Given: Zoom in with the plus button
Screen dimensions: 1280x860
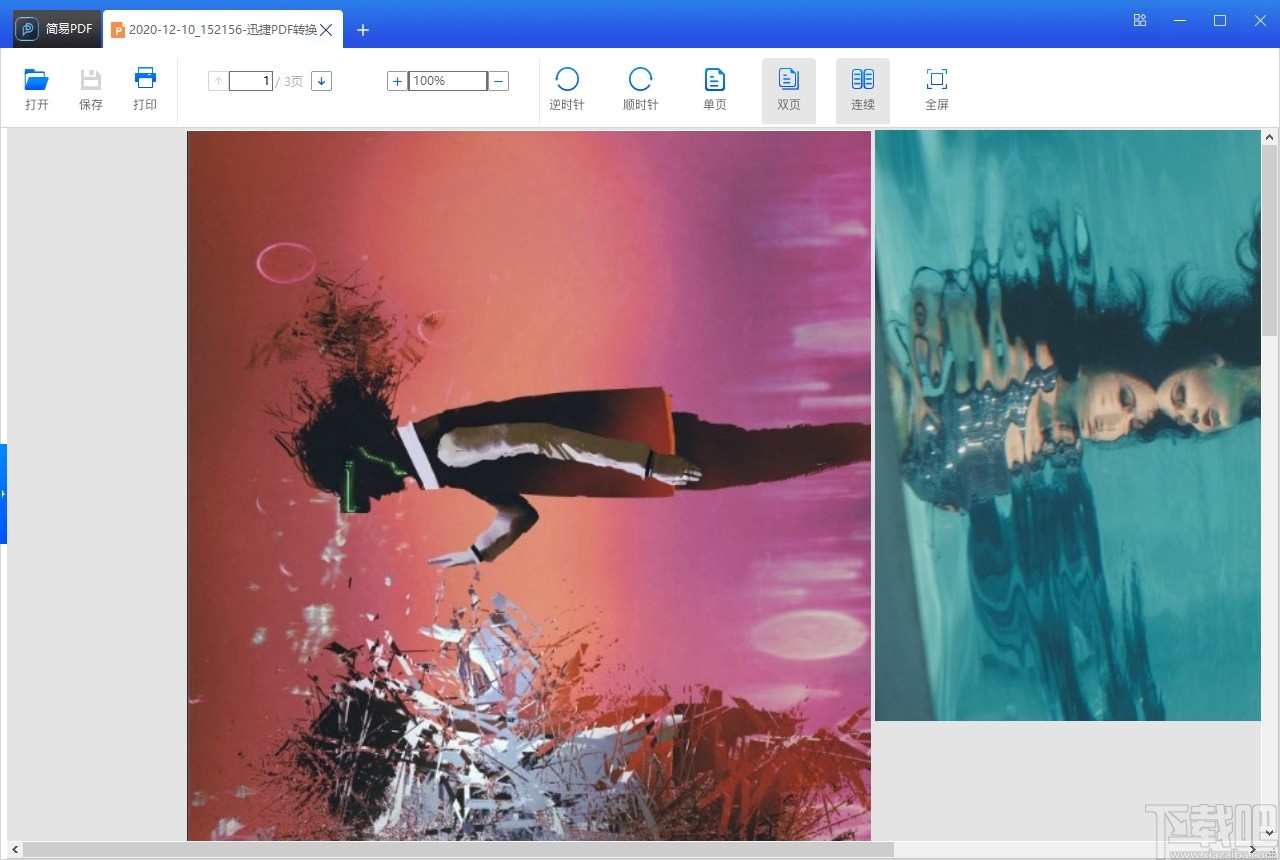Looking at the screenshot, I should [397, 81].
